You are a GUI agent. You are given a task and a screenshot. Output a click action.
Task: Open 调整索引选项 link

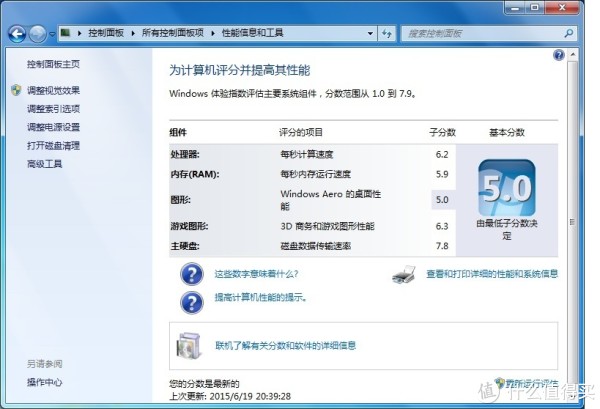point(53,109)
